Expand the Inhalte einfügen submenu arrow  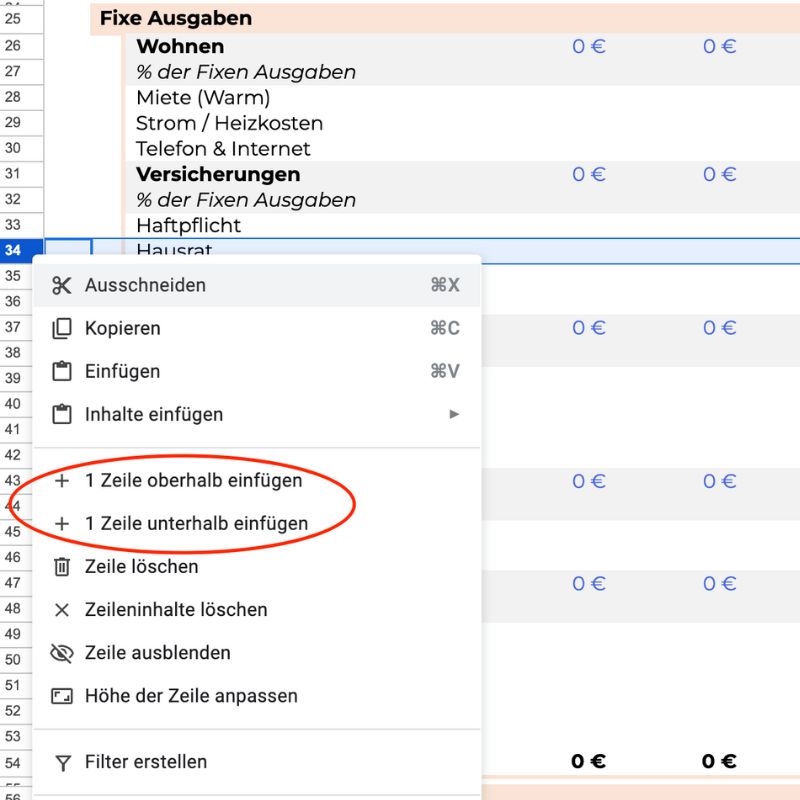(x=455, y=414)
